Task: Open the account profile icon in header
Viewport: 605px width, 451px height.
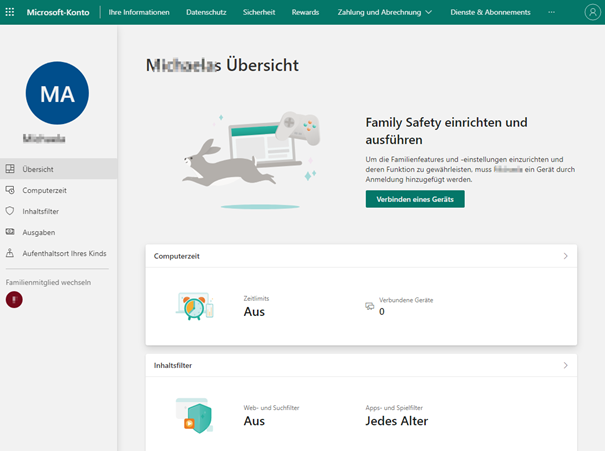Action: point(593,12)
